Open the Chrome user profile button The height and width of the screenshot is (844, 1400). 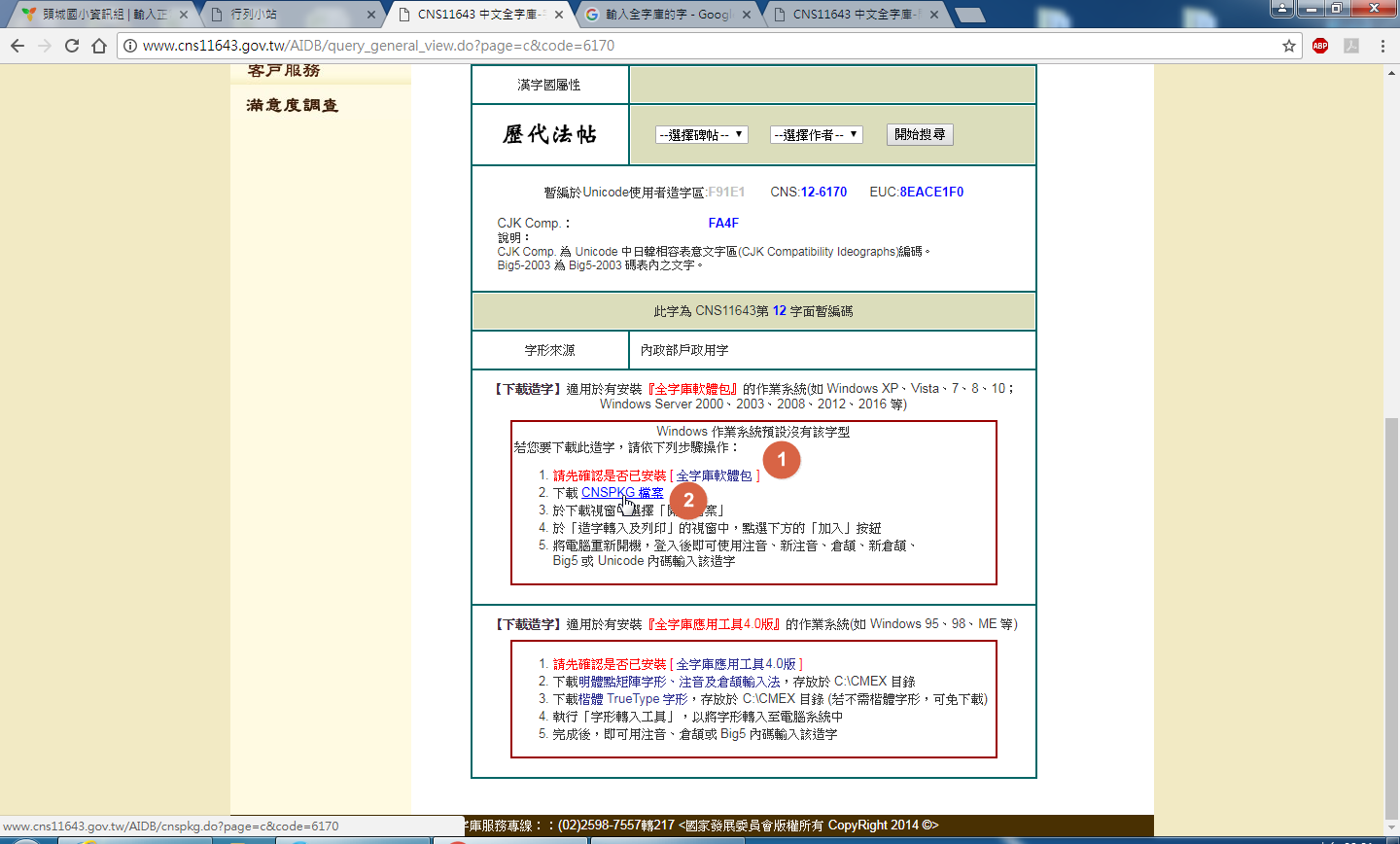[1282, 9]
